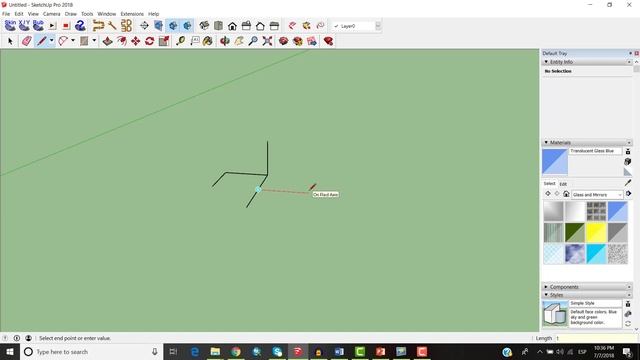Image resolution: width=640 pixels, height=360 pixels.
Task: Pick cyan translucent glass swatch
Action: (x=596, y=253)
